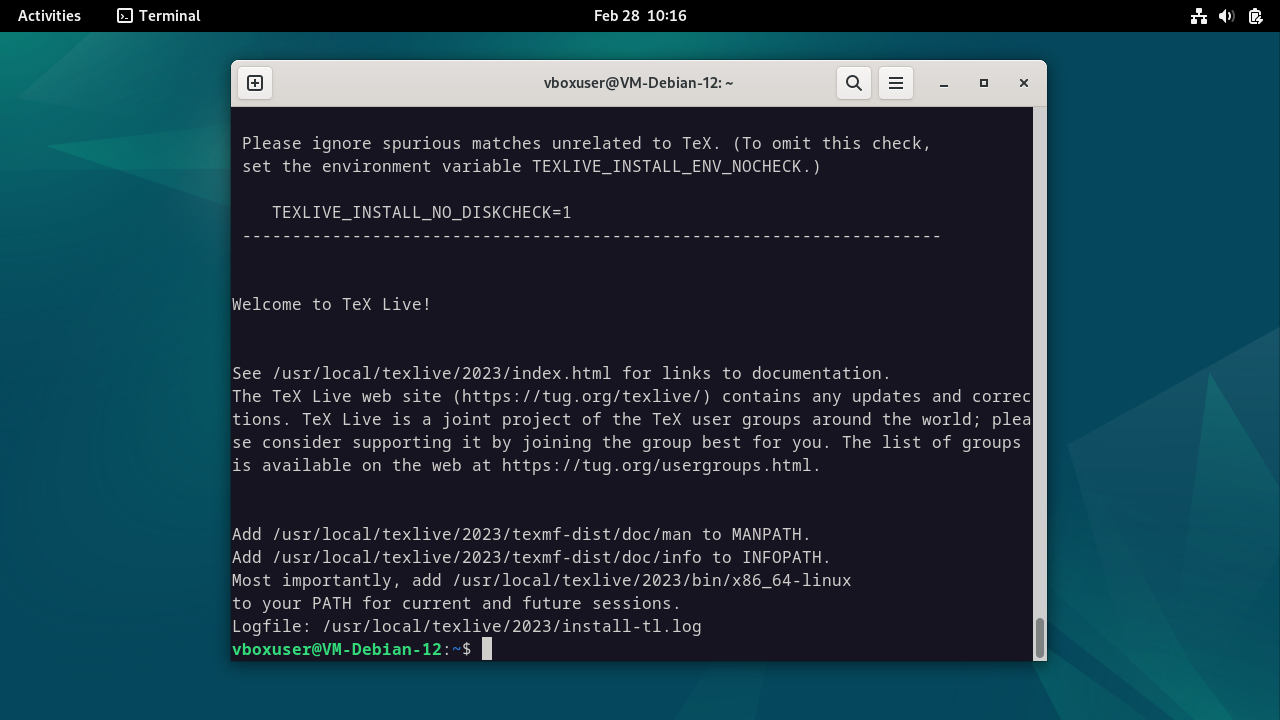Click 'to your PATH for current' line
Image resolution: width=1280 pixels, height=720 pixels.
coord(457,603)
